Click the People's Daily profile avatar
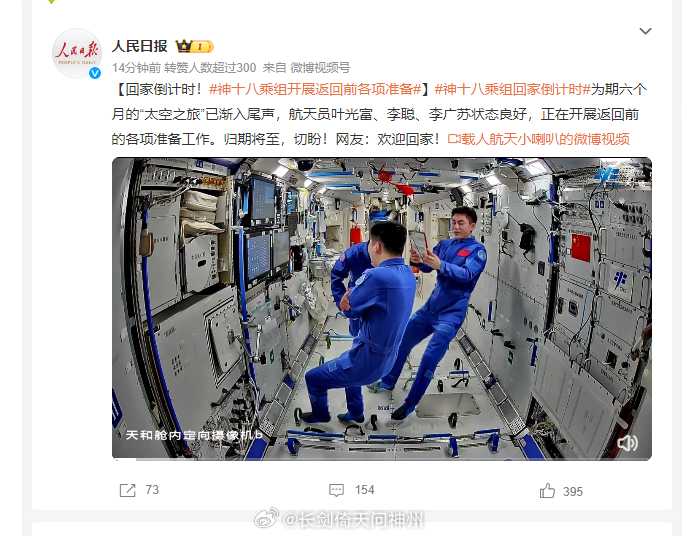 [x=77, y=53]
